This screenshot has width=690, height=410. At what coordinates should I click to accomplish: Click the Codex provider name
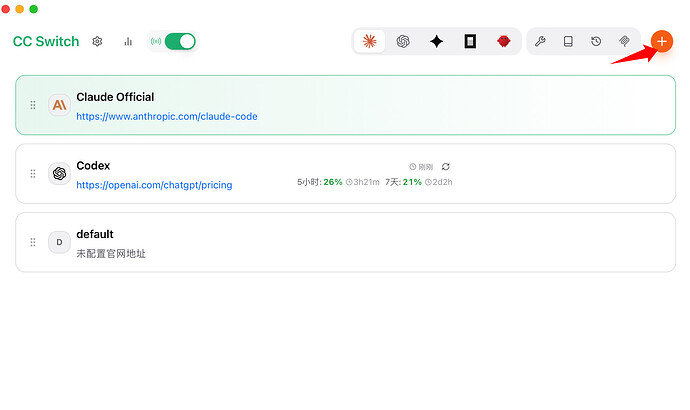coord(93,166)
